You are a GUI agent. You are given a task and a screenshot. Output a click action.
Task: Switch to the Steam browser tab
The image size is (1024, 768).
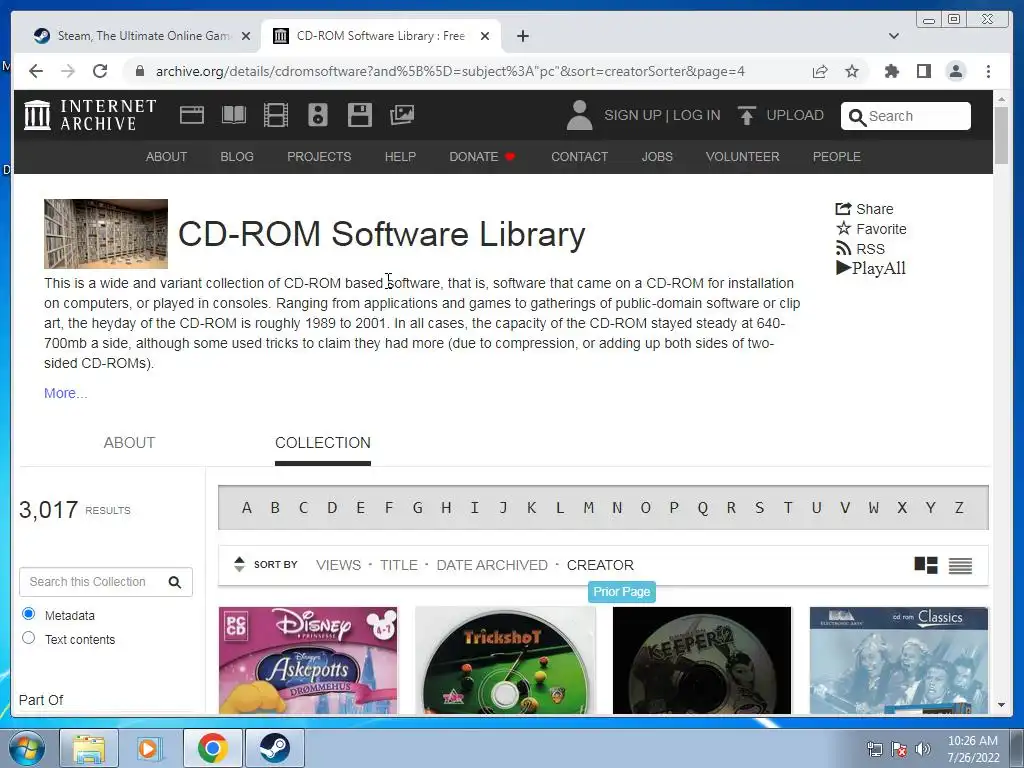coord(141,36)
